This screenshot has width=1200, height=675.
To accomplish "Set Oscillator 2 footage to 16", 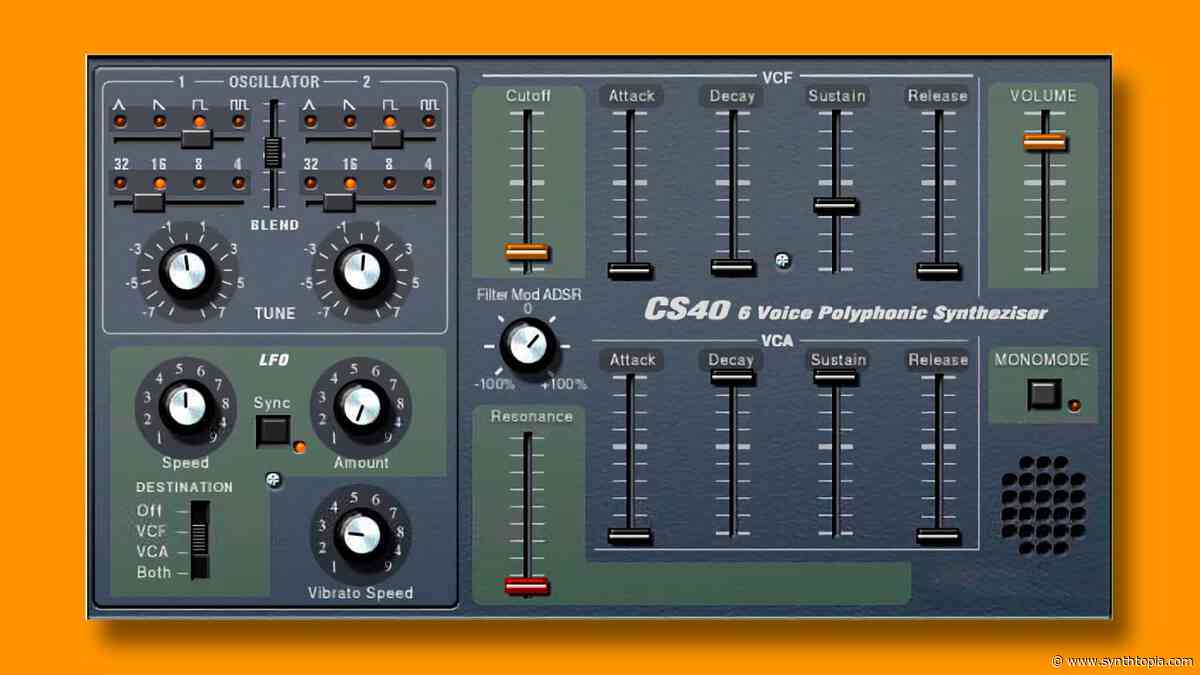I will [x=351, y=183].
